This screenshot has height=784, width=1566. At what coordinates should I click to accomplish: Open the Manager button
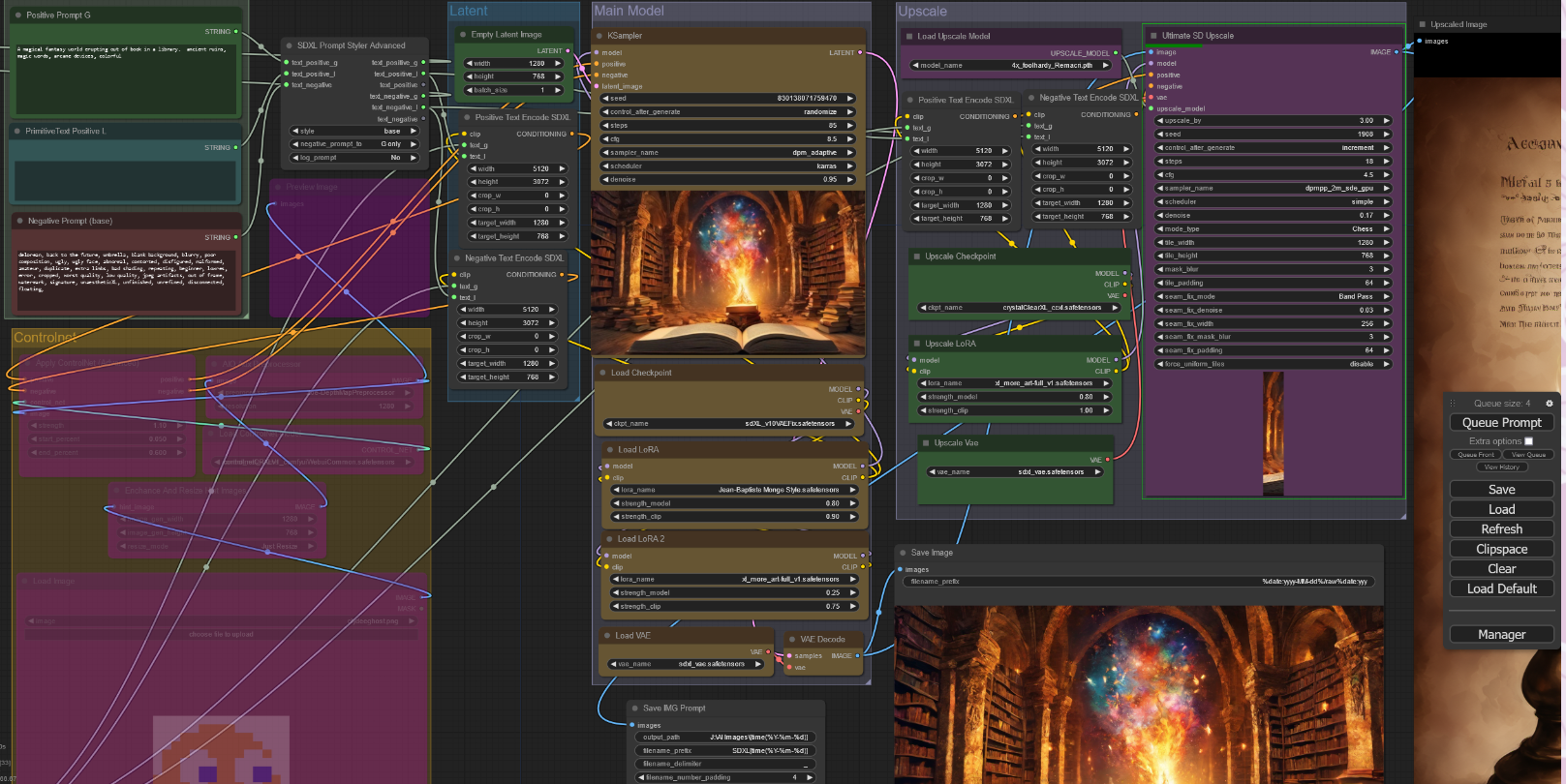[x=1501, y=635]
